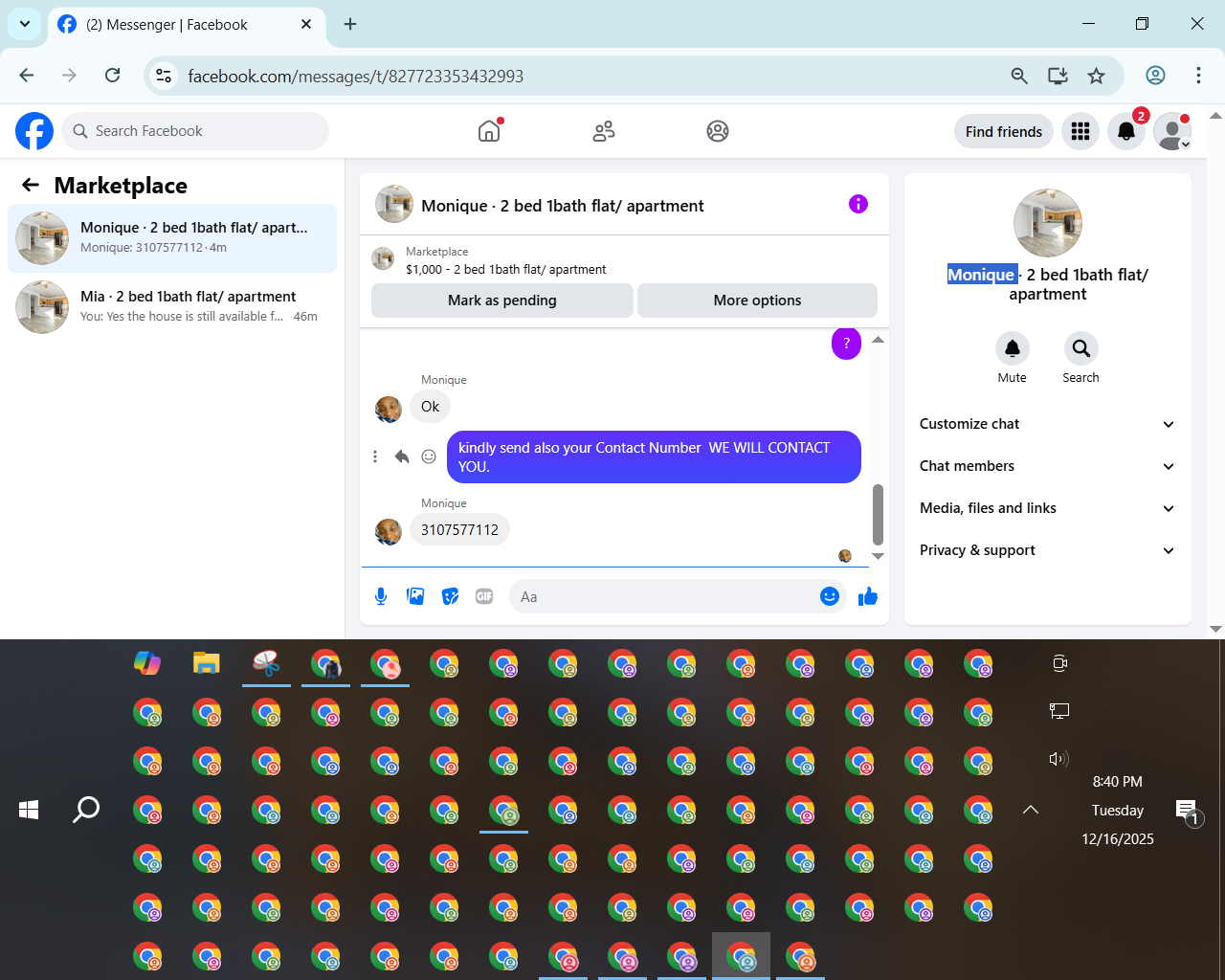
Task: Send a thumbs up like
Action: pyautogui.click(x=868, y=596)
